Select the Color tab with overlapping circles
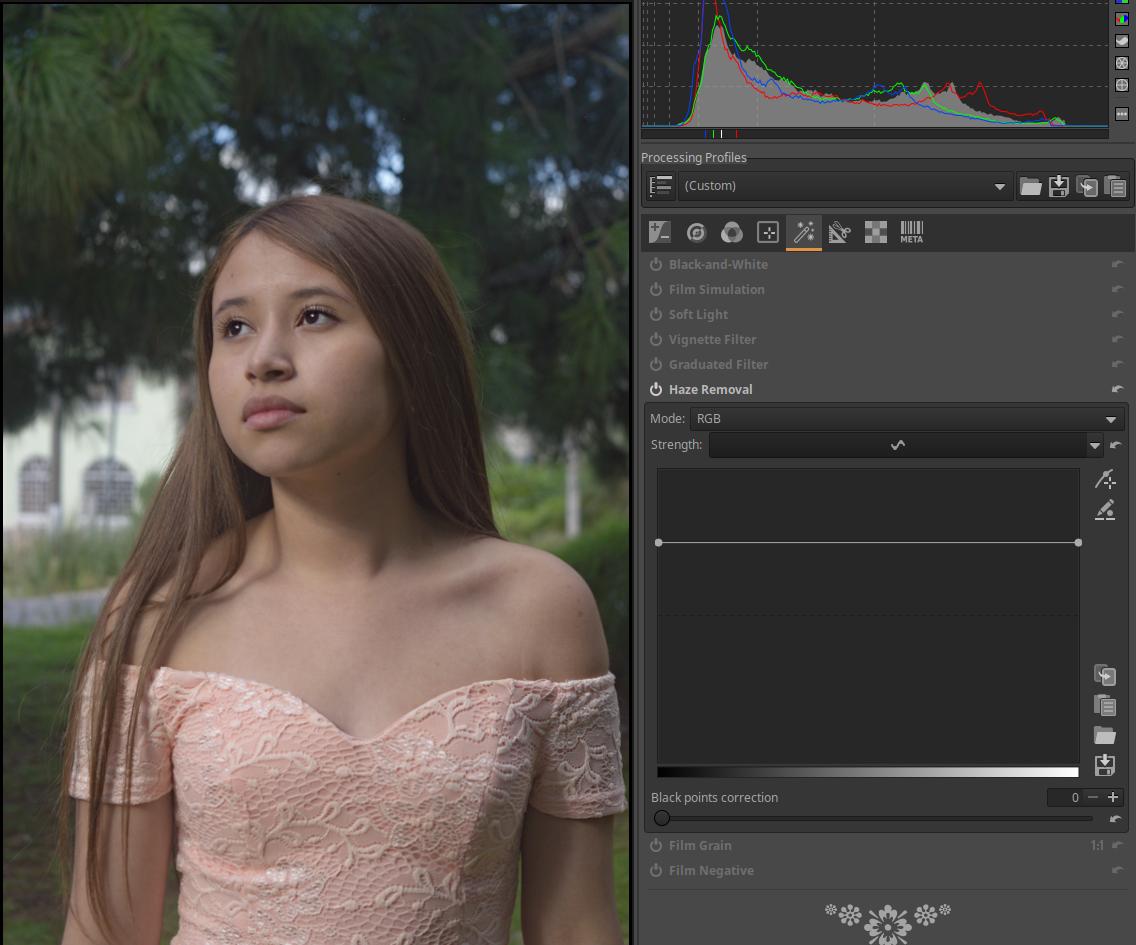 tap(732, 233)
